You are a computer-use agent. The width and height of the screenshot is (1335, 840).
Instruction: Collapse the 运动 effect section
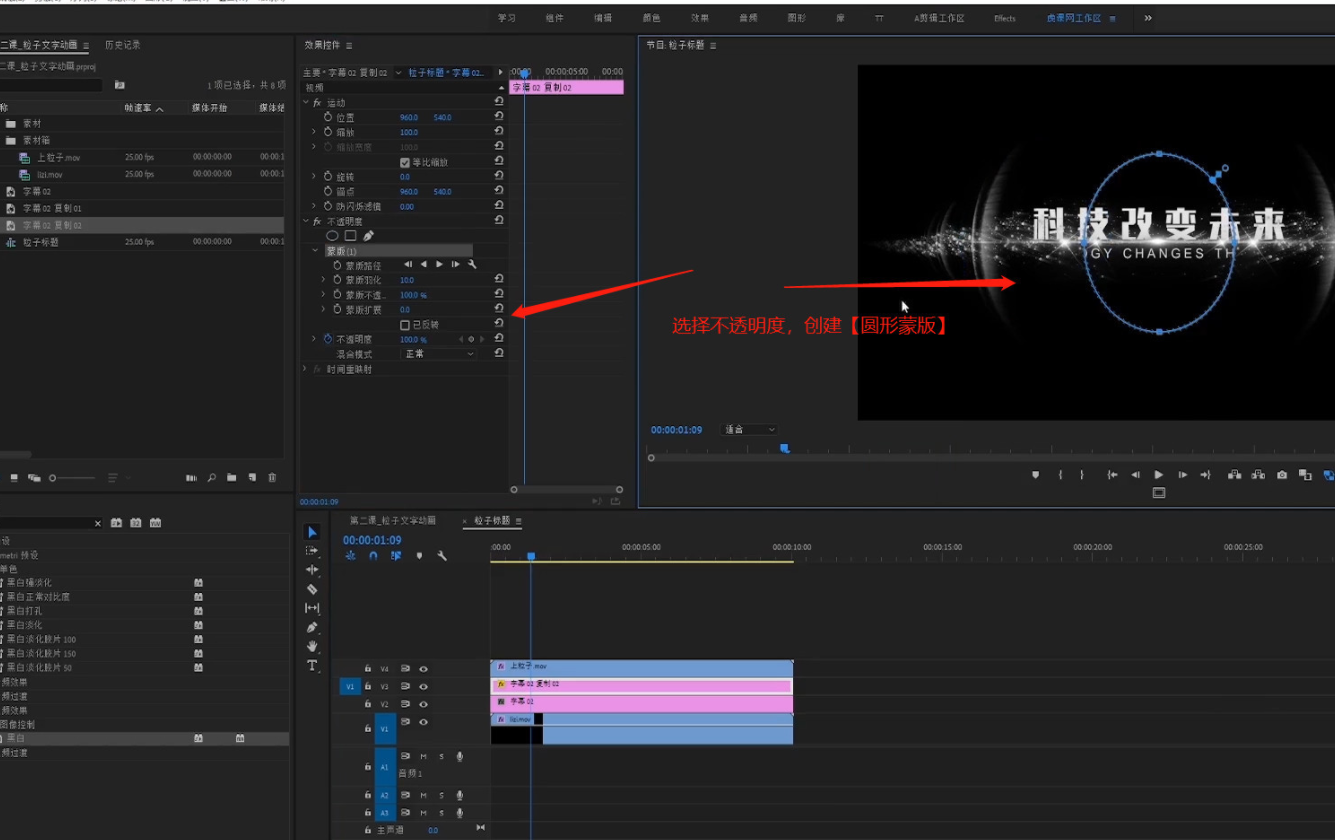[x=306, y=103]
